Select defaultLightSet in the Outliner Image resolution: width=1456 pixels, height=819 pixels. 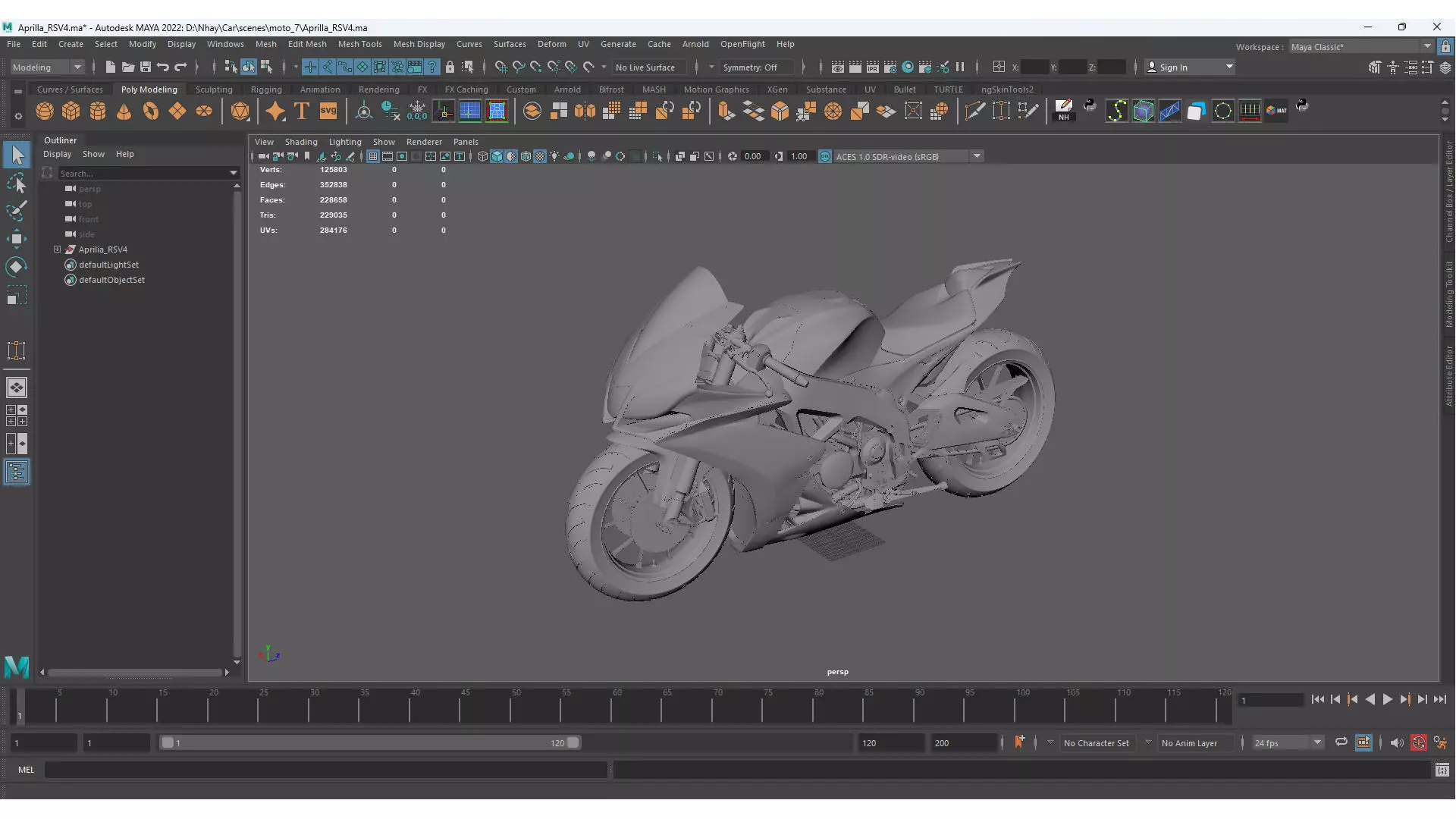(x=108, y=265)
